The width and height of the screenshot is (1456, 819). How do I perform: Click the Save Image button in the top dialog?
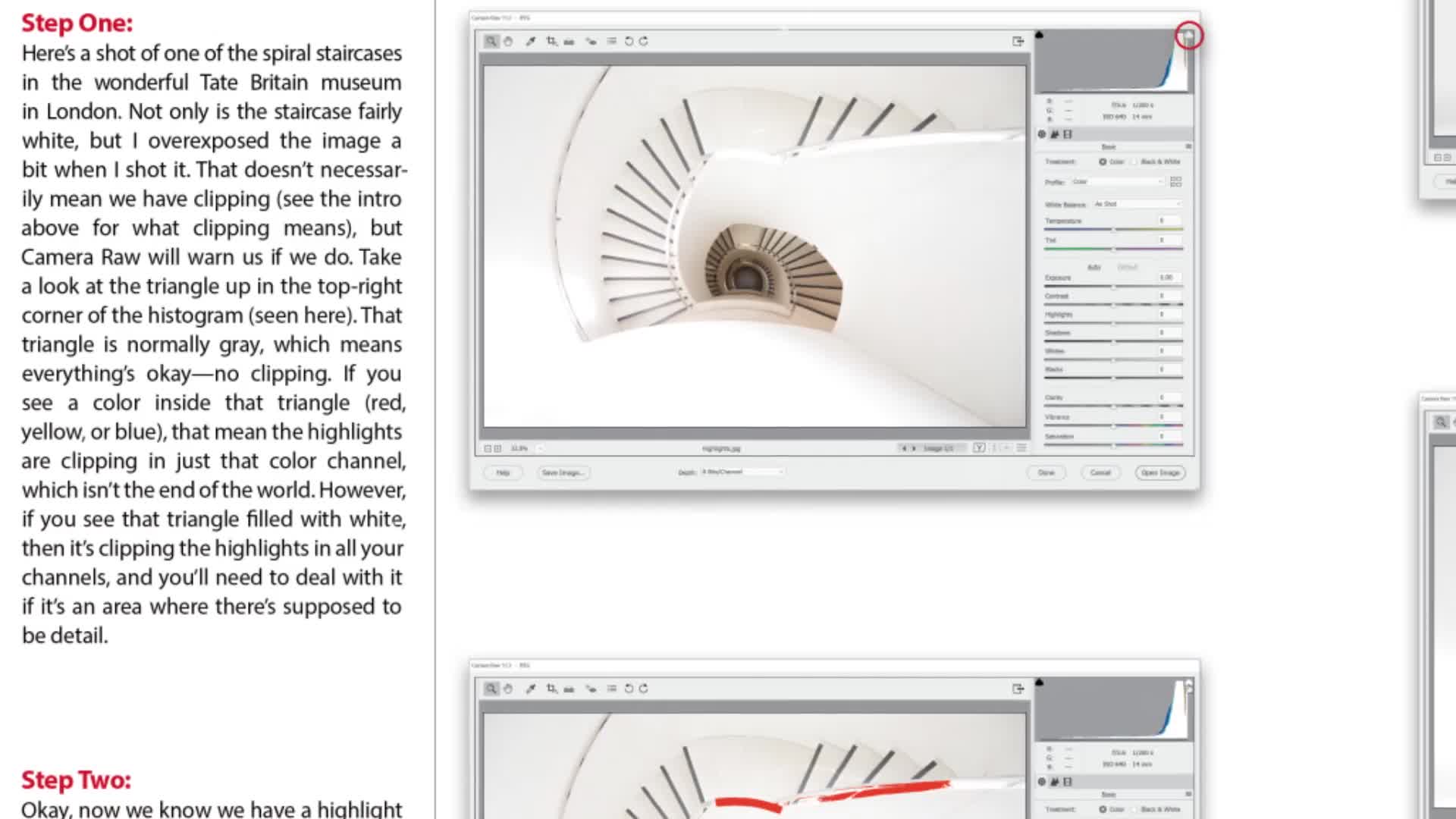tap(563, 473)
